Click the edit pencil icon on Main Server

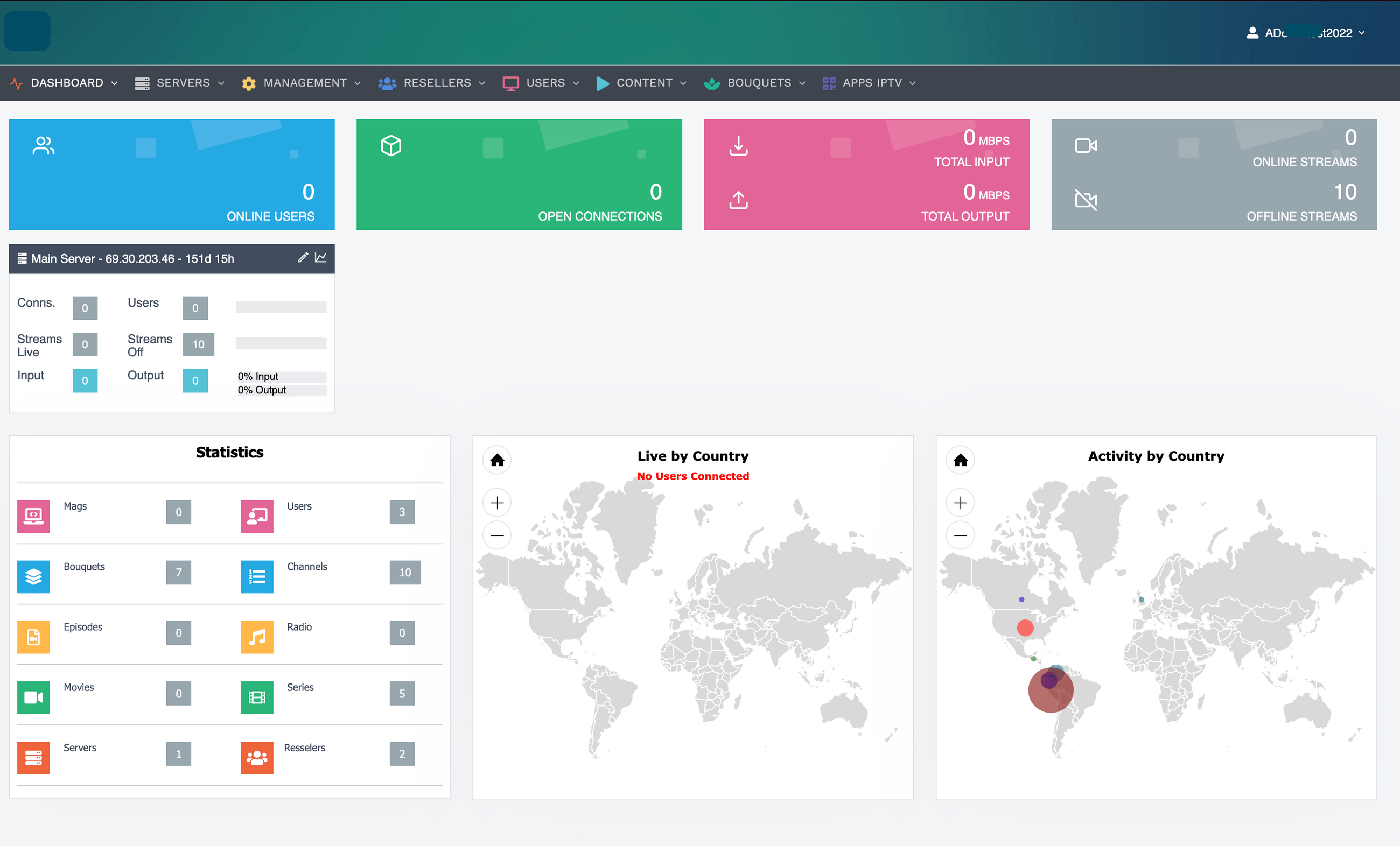pos(303,258)
